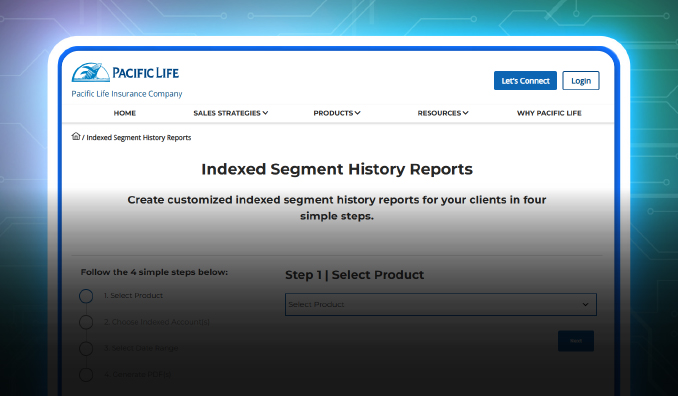Viewport: 678px width, 396px height.
Task: Click the 'Follow the 4 simple steps below:' text
Action: tap(154, 272)
